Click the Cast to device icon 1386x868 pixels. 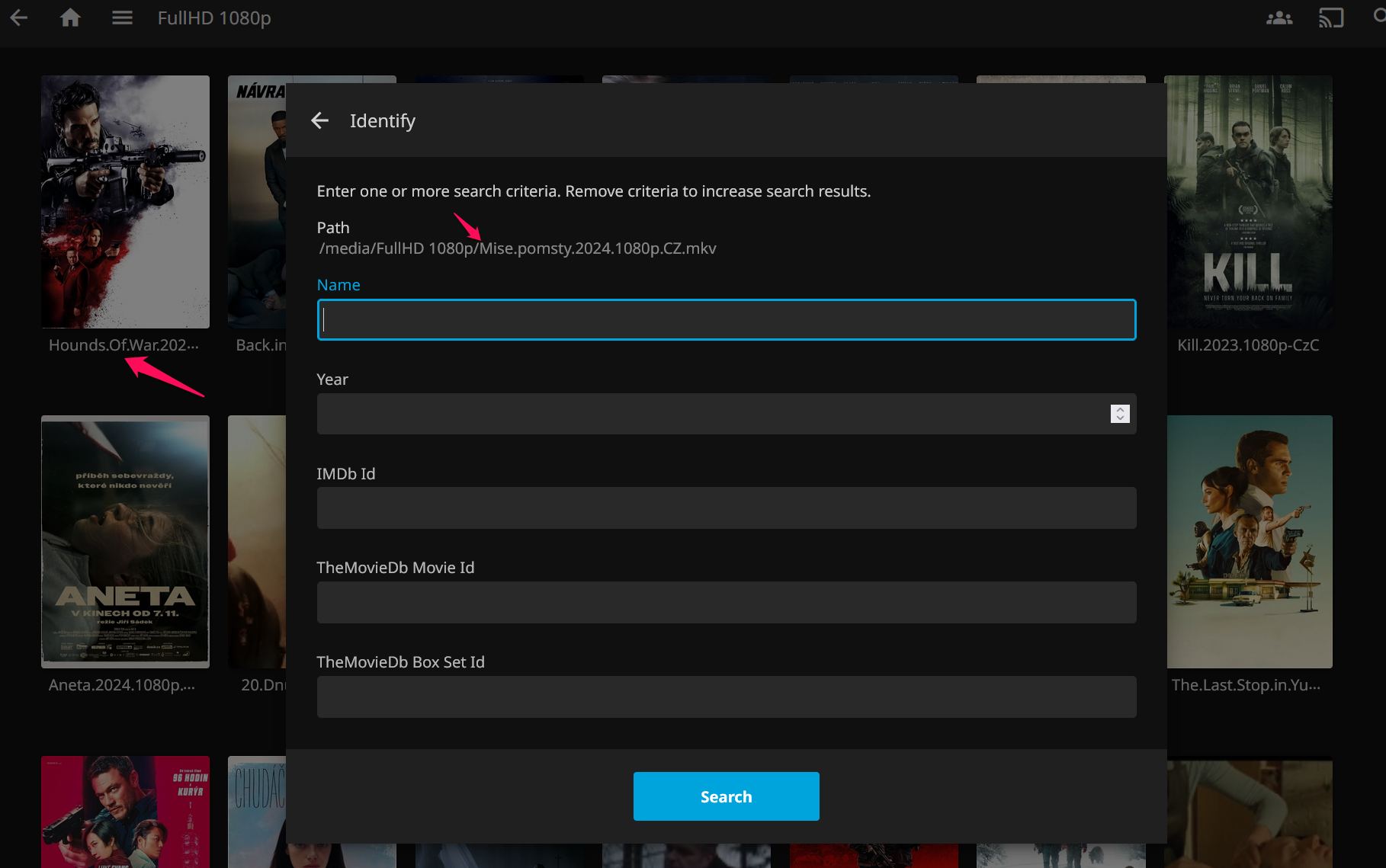tap(1330, 18)
